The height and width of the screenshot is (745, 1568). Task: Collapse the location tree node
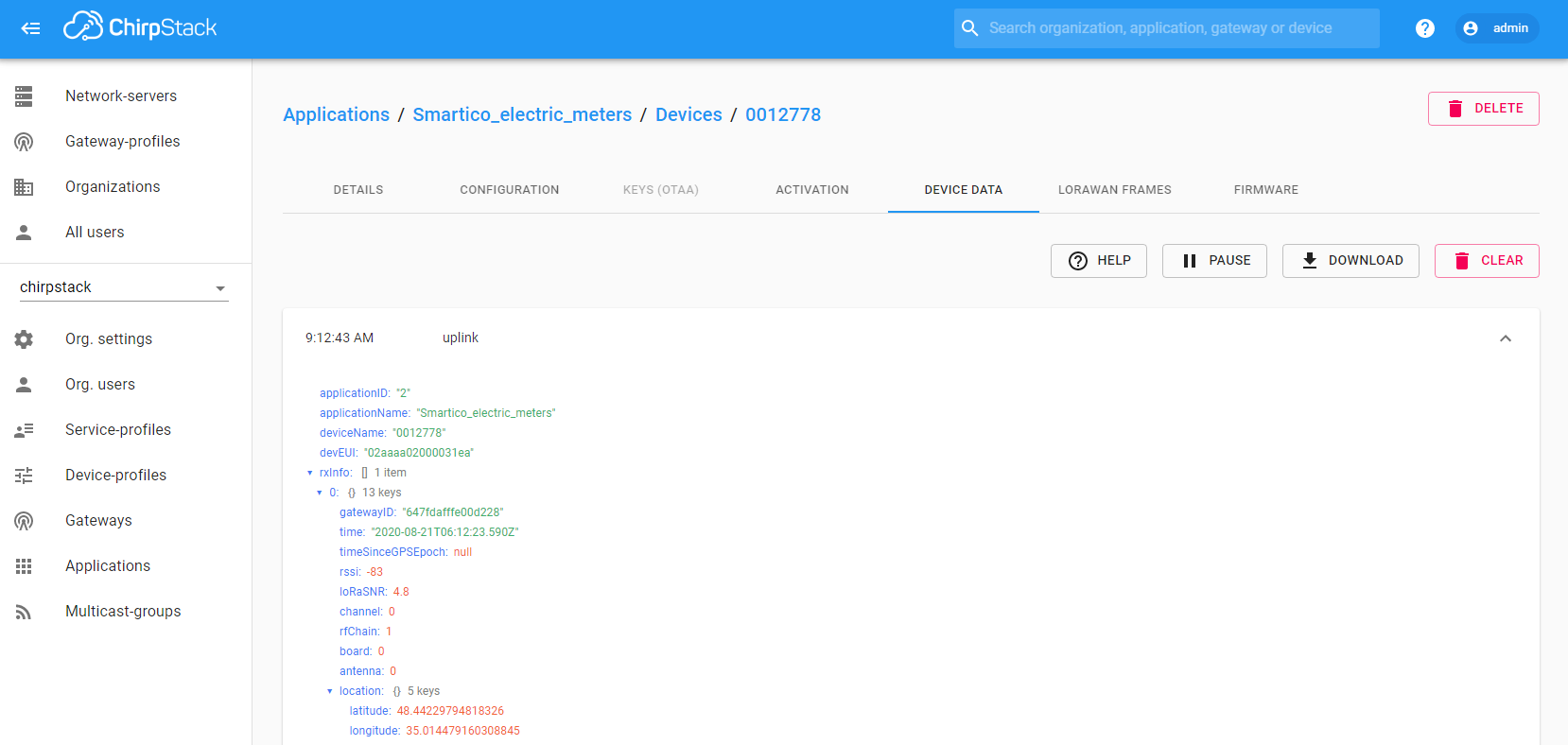coord(330,691)
